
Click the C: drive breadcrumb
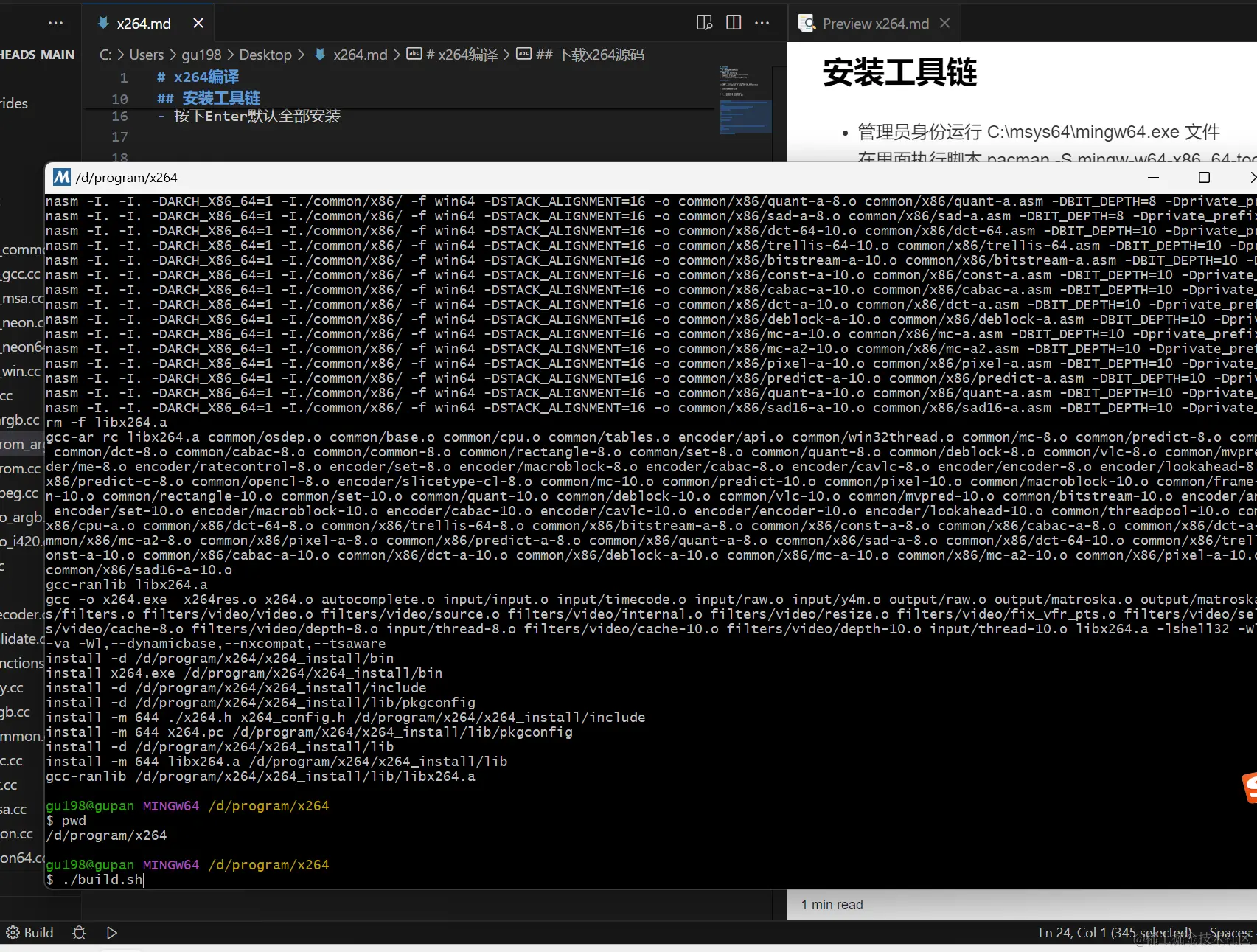[105, 55]
